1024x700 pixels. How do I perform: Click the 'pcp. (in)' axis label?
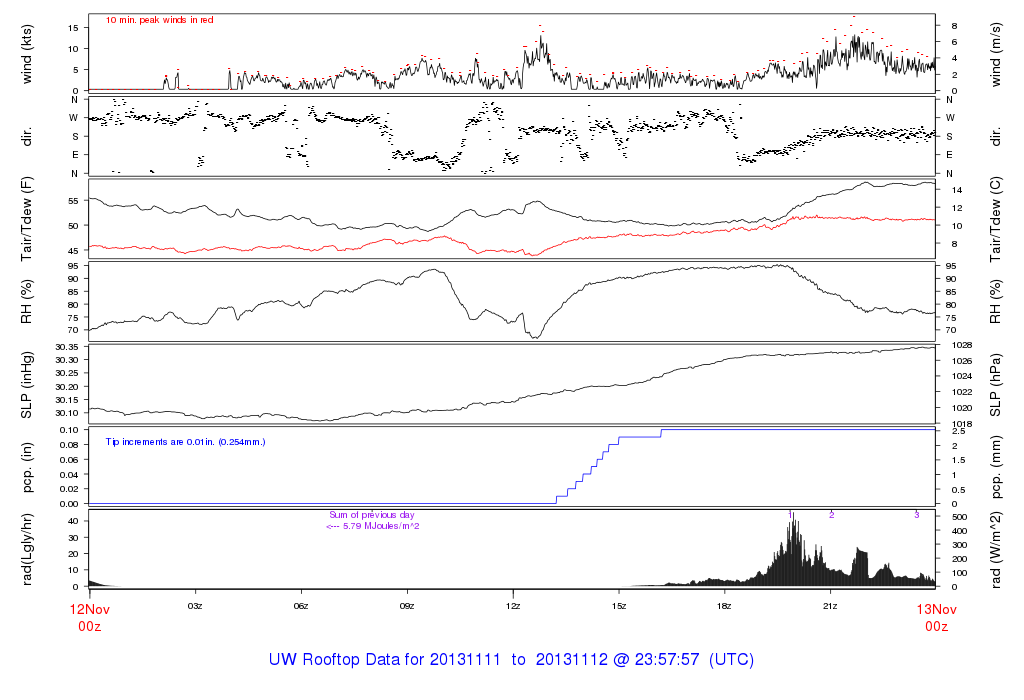coord(27,468)
